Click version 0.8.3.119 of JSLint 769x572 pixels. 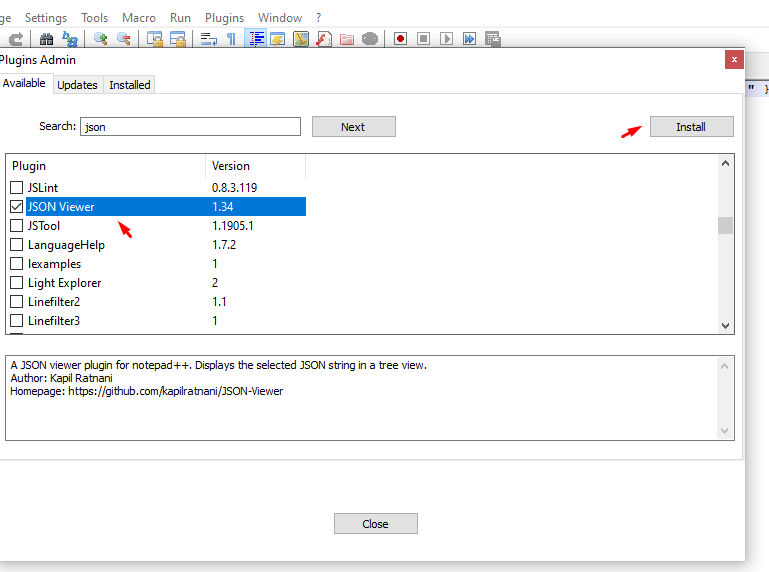click(234, 187)
